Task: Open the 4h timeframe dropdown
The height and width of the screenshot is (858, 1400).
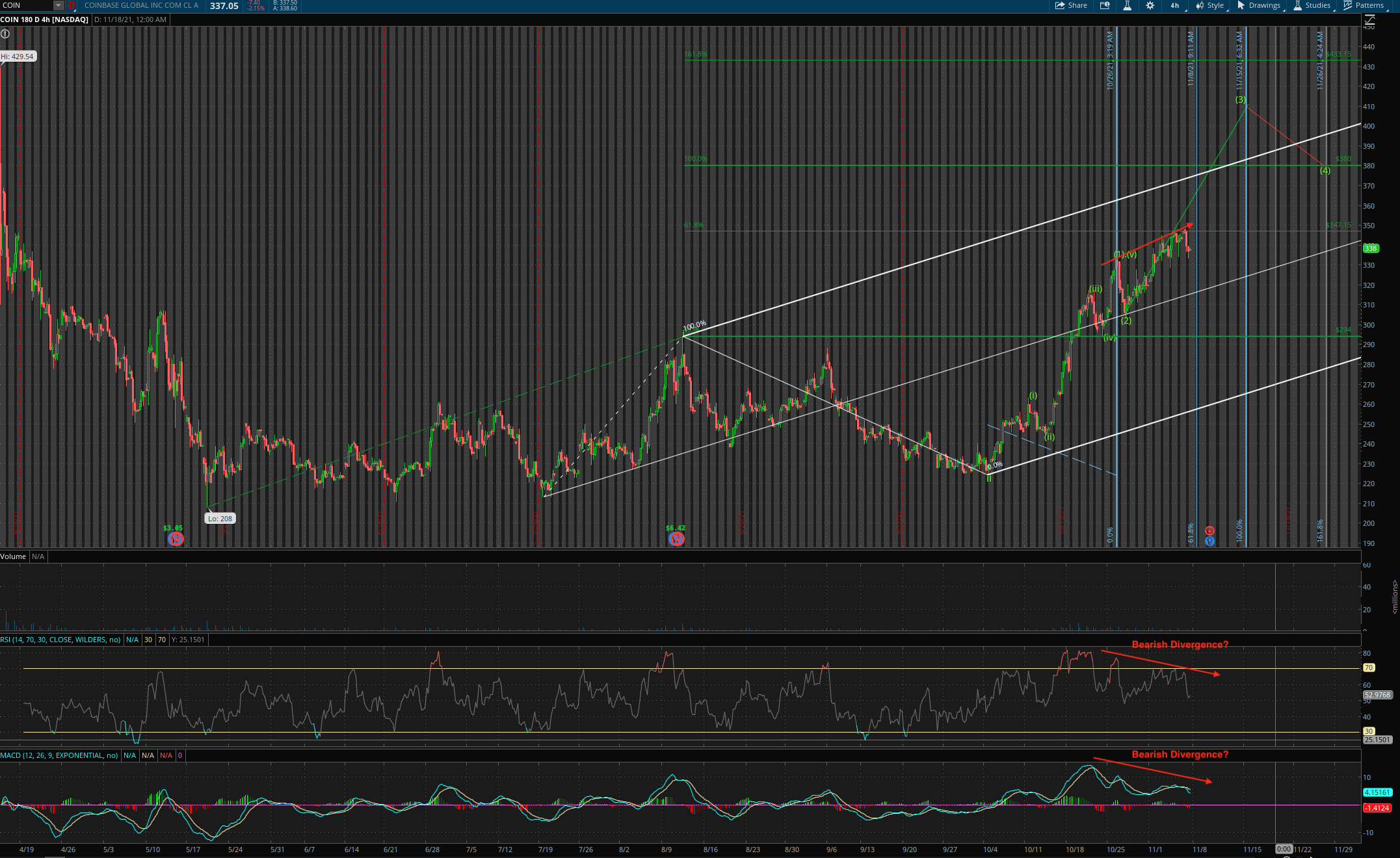Action: pyautogui.click(x=1176, y=5)
